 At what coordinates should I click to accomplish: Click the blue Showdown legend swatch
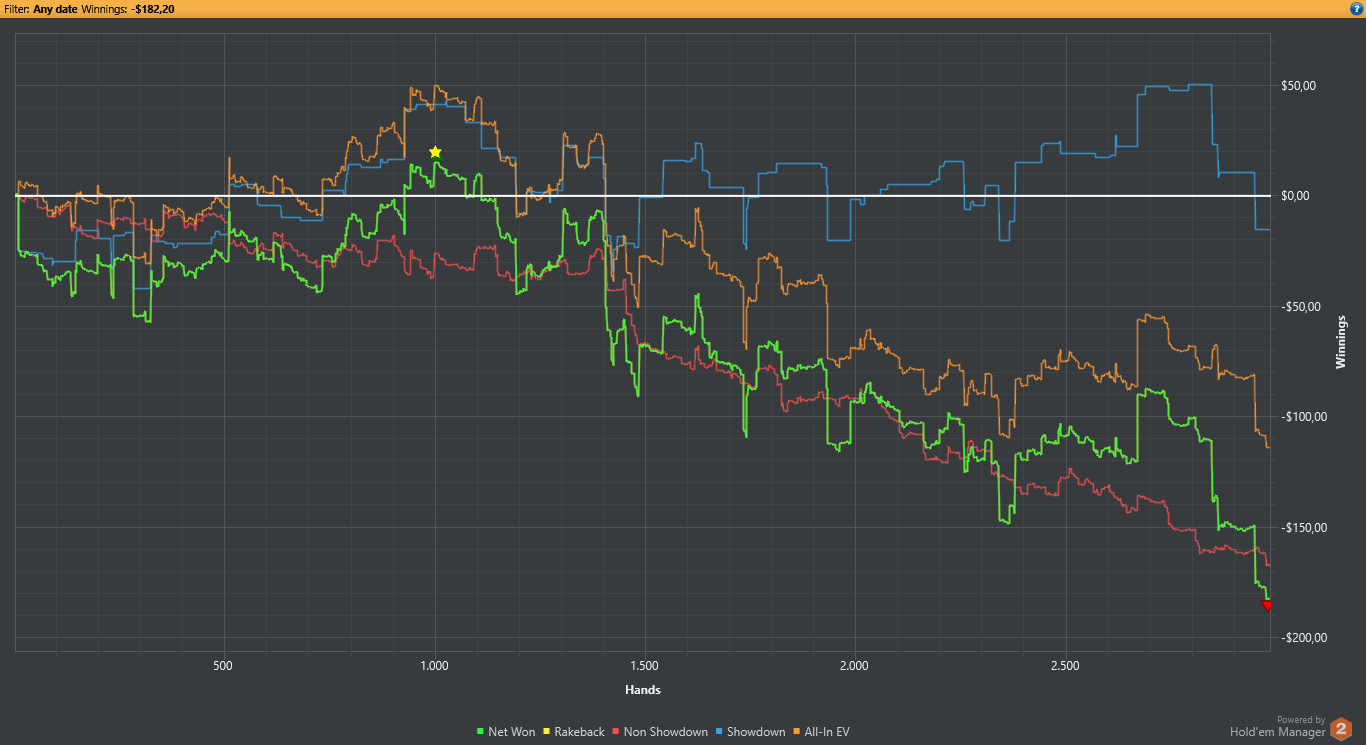point(719,732)
